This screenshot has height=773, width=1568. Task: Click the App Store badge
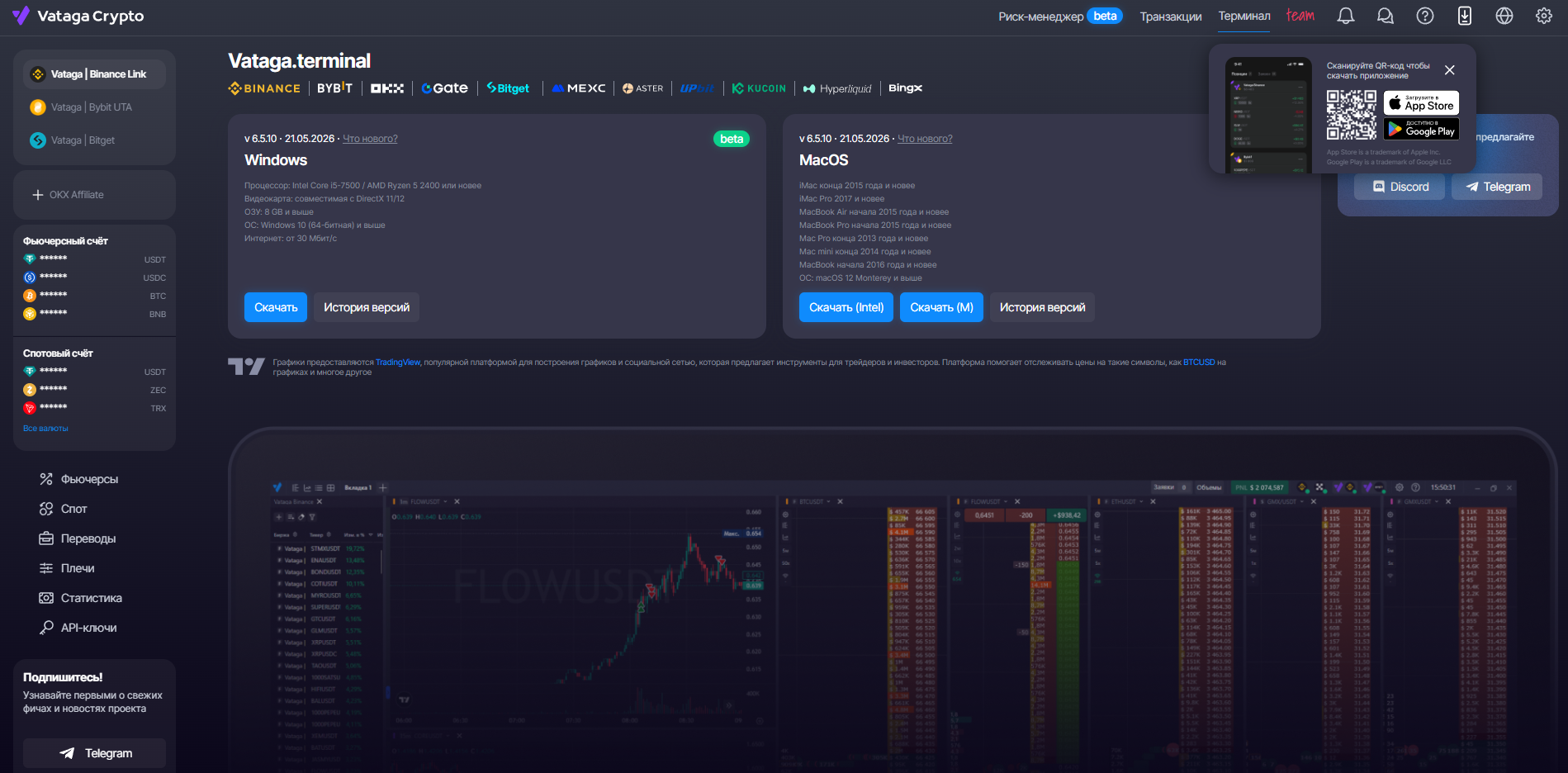point(1421,102)
